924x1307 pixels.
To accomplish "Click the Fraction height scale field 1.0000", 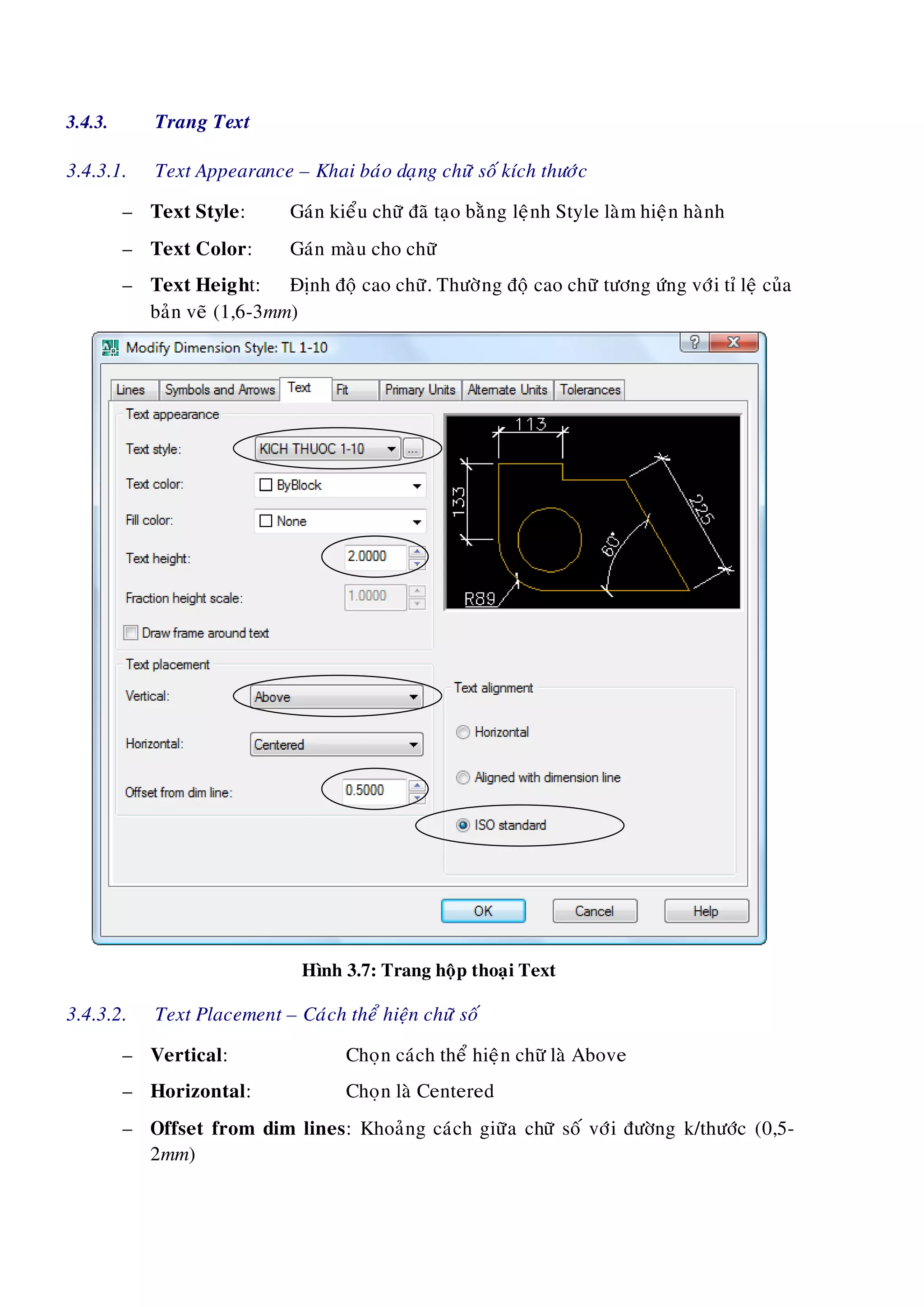I will [375, 597].
